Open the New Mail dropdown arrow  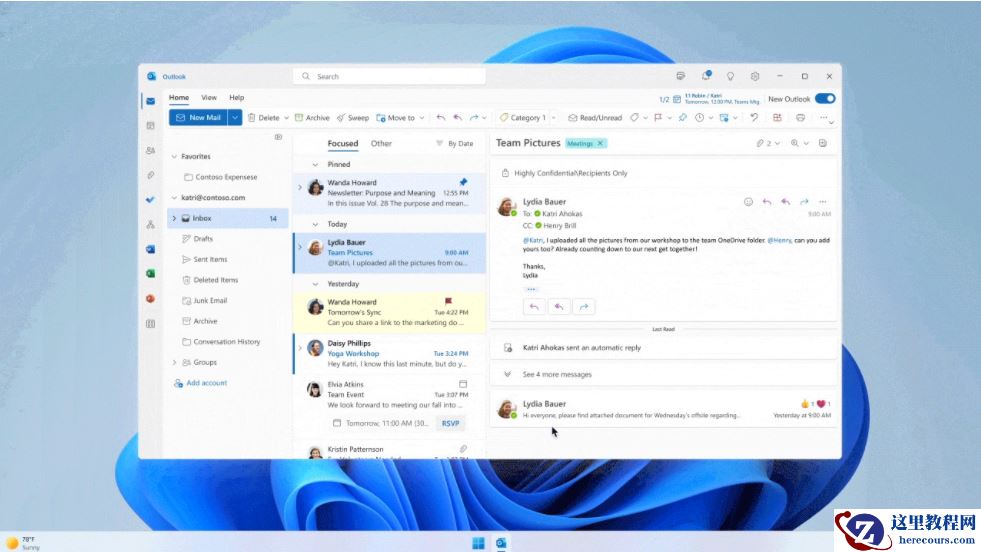[x=235, y=118]
